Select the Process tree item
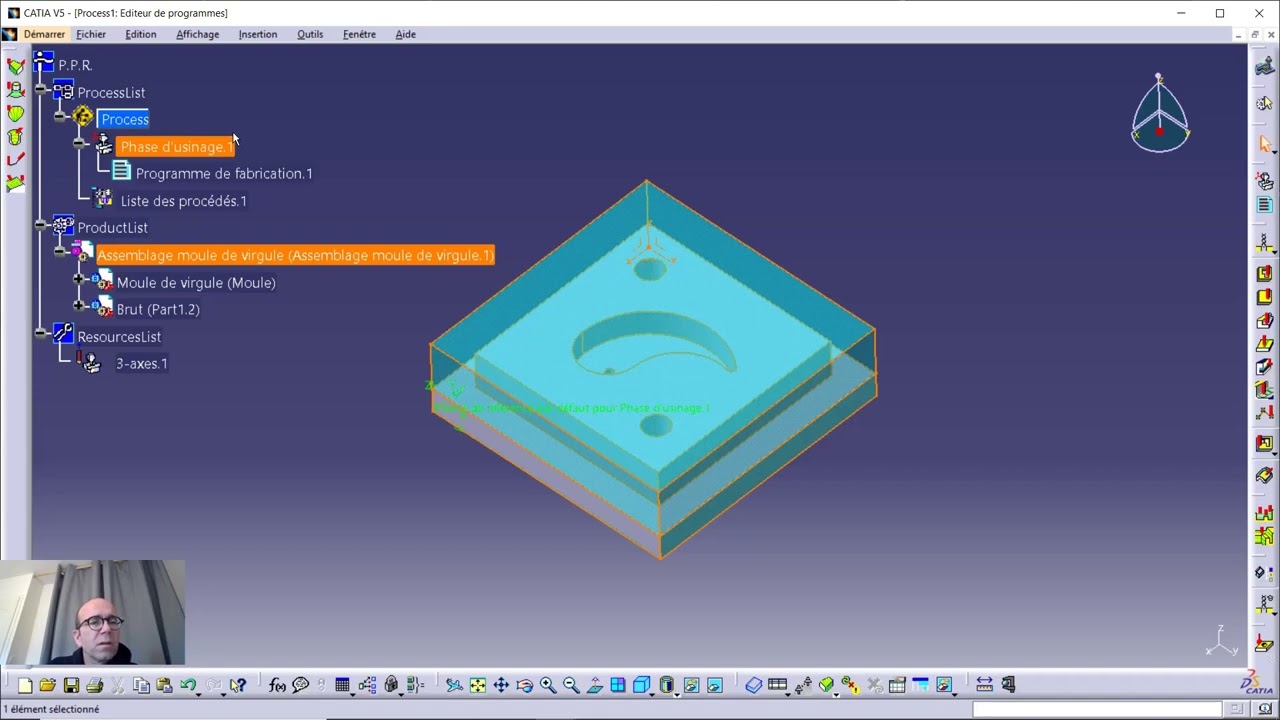This screenshot has height=720, width=1280. pyautogui.click(x=125, y=120)
